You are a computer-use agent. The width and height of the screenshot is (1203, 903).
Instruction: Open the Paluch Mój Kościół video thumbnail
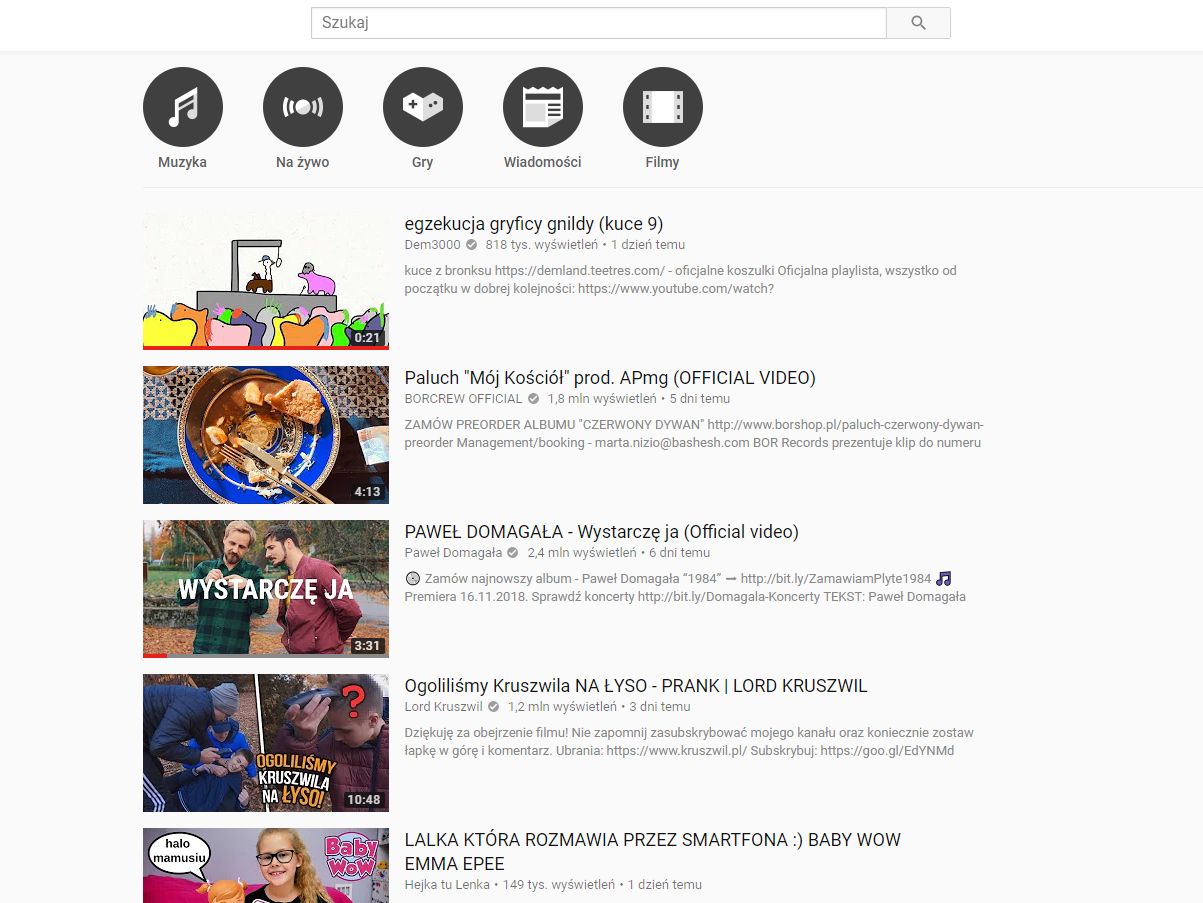266,435
